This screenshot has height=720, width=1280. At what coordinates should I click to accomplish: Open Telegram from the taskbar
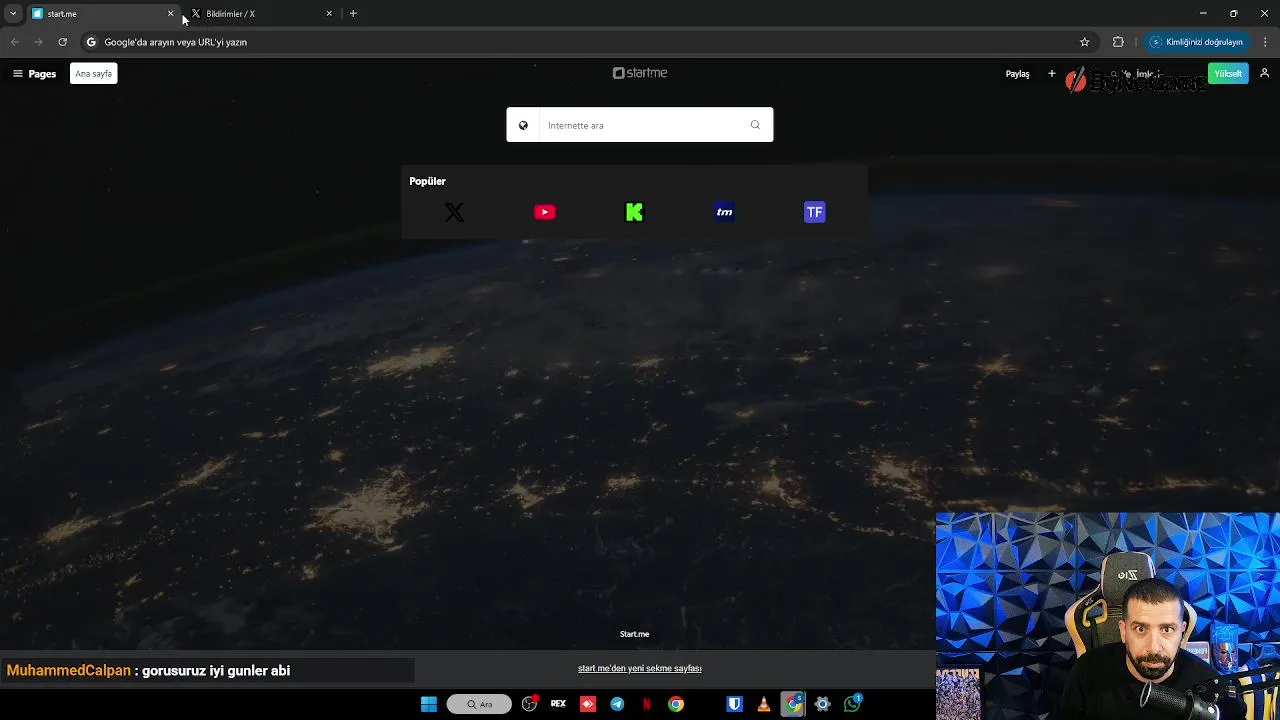click(617, 704)
